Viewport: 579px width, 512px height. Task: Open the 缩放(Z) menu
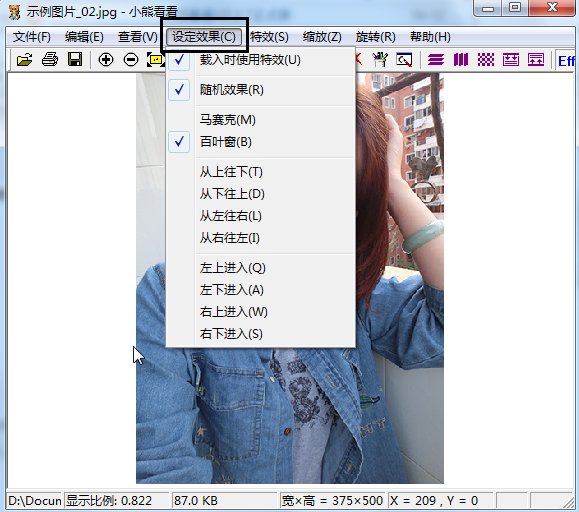click(x=322, y=37)
